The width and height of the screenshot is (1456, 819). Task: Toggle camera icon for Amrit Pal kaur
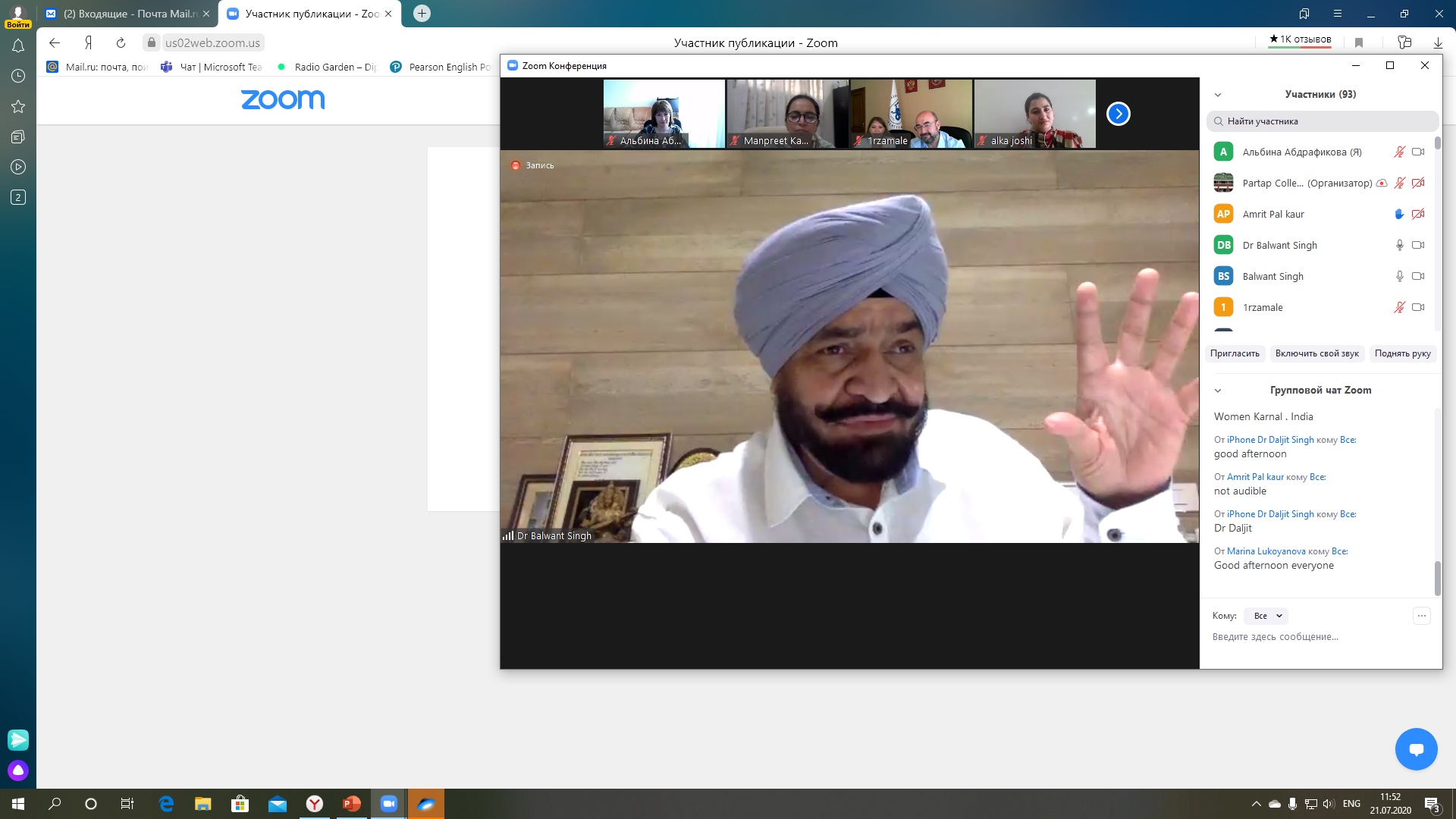click(1418, 214)
